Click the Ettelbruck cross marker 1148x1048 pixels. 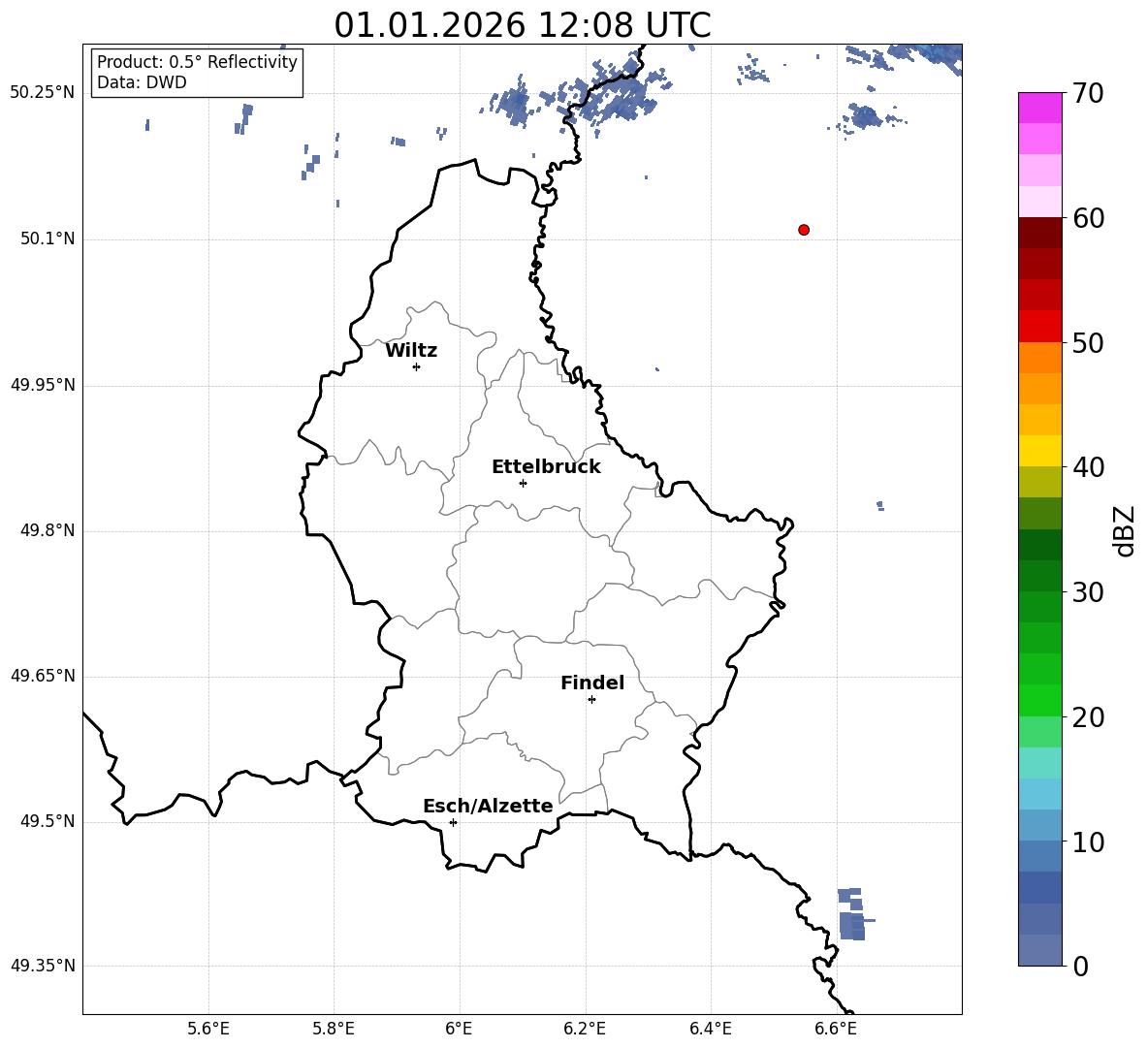tap(523, 483)
